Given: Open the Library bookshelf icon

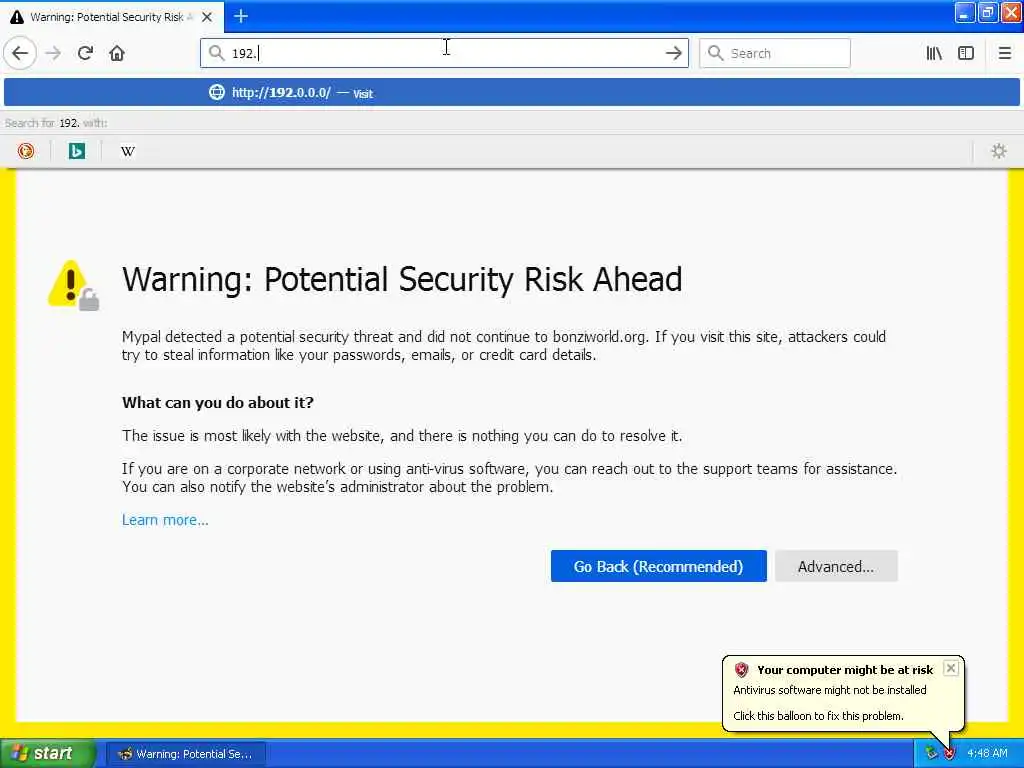Looking at the screenshot, I should click(934, 53).
